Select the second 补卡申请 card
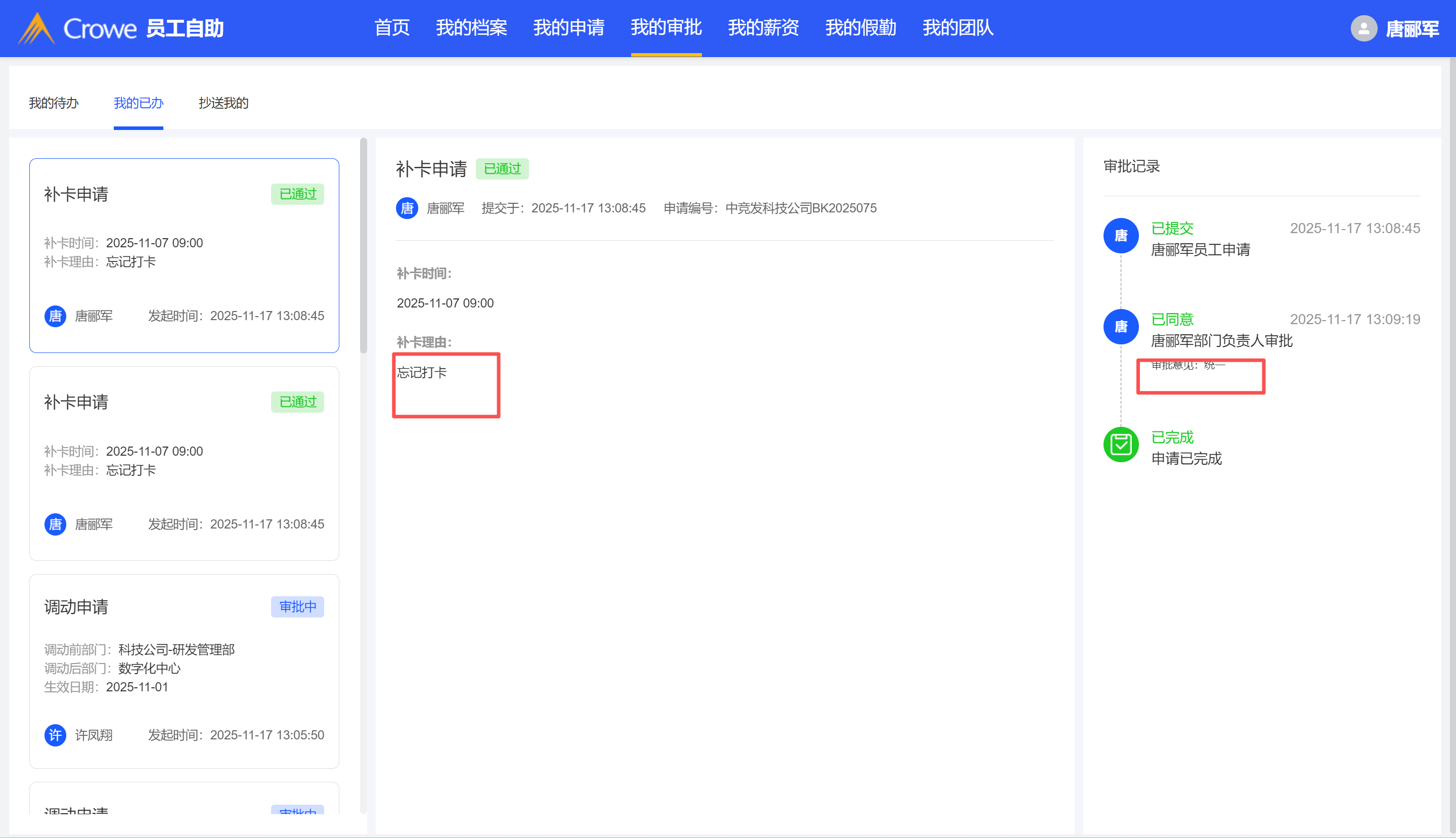Image resolution: width=1456 pixels, height=838 pixels. click(x=184, y=463)
